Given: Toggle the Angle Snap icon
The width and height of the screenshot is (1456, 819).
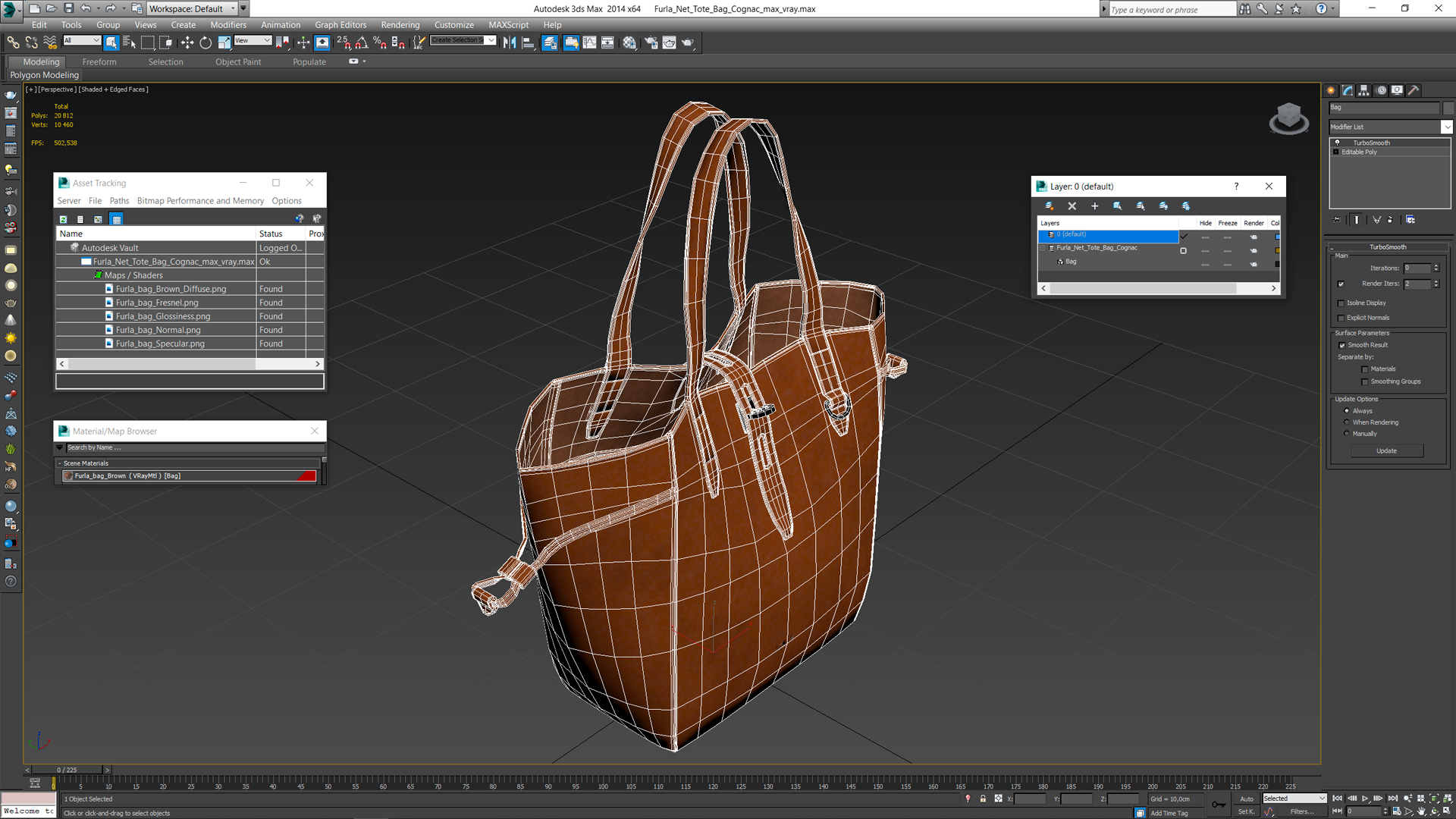Looking at the screenshot, I should tap(362, 42).
